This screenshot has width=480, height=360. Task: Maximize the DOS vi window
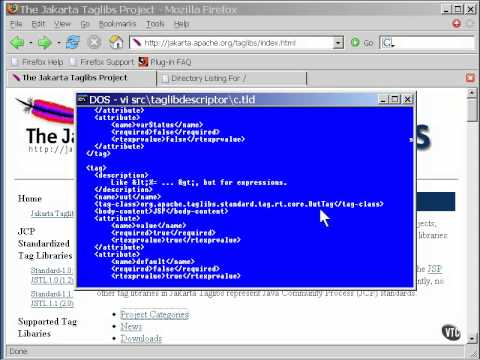point(395,99)
